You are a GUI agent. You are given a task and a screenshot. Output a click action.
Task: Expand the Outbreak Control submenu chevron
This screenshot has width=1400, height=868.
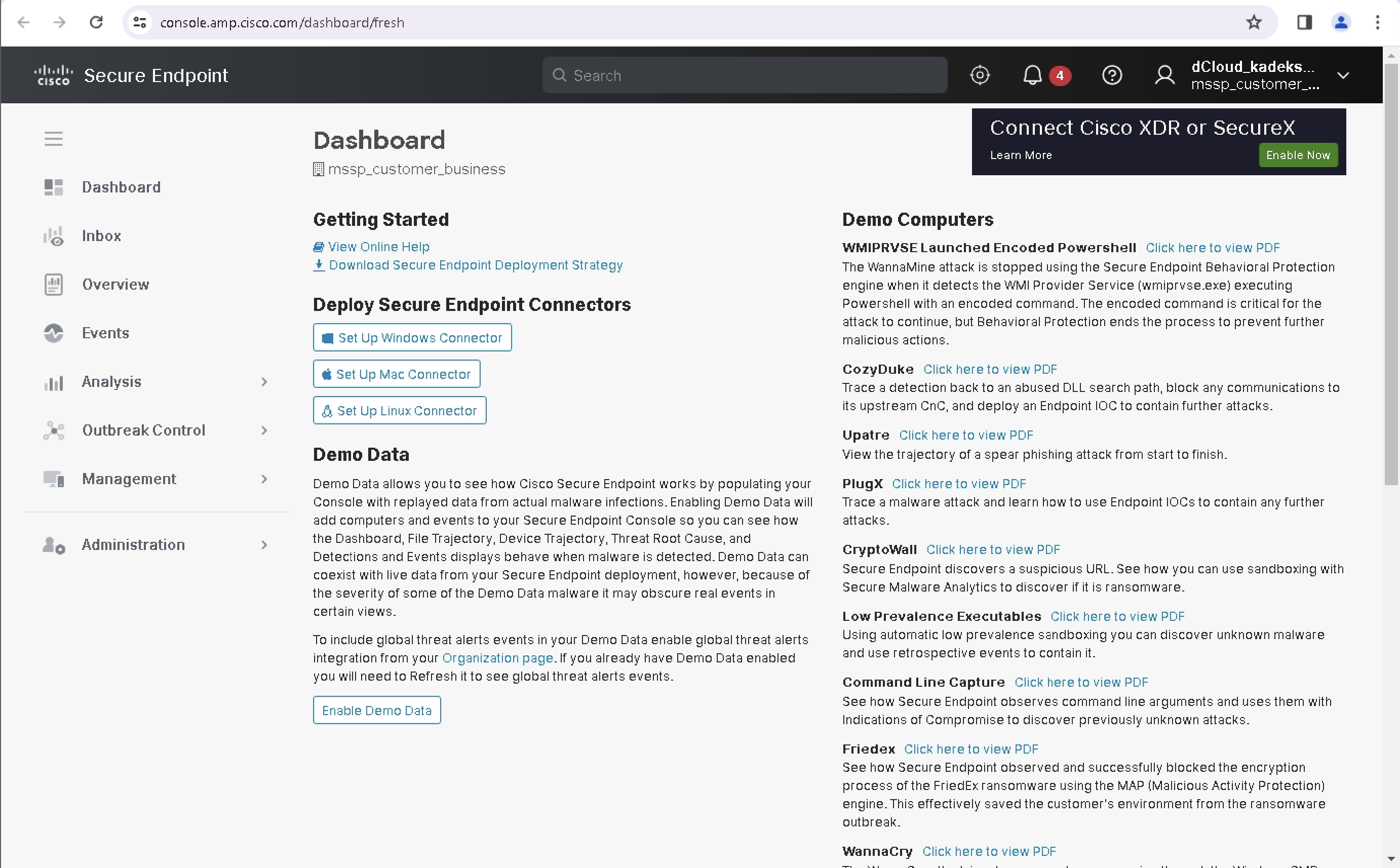264,430
